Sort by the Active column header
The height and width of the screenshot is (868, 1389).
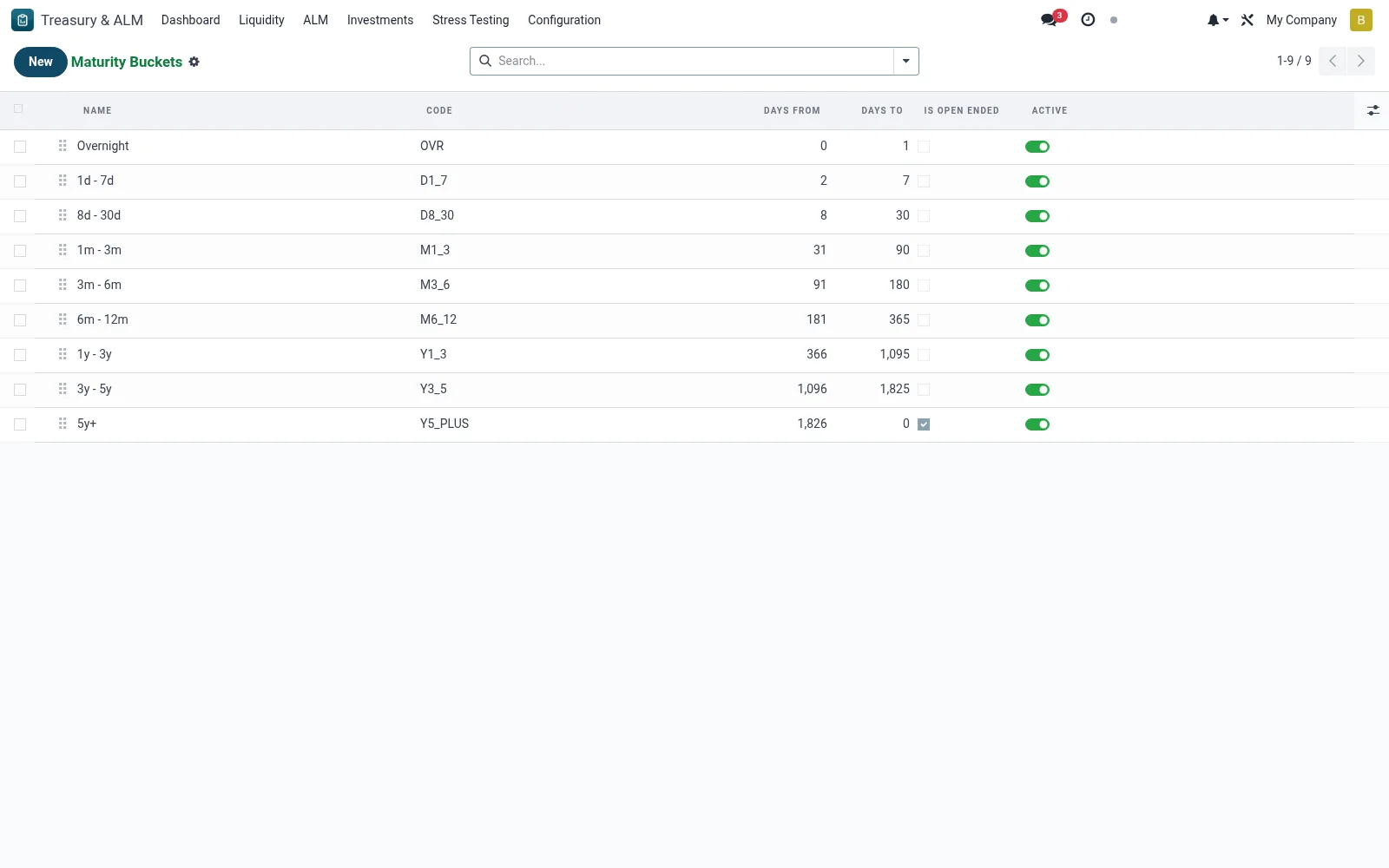(x=1050, y=110)
